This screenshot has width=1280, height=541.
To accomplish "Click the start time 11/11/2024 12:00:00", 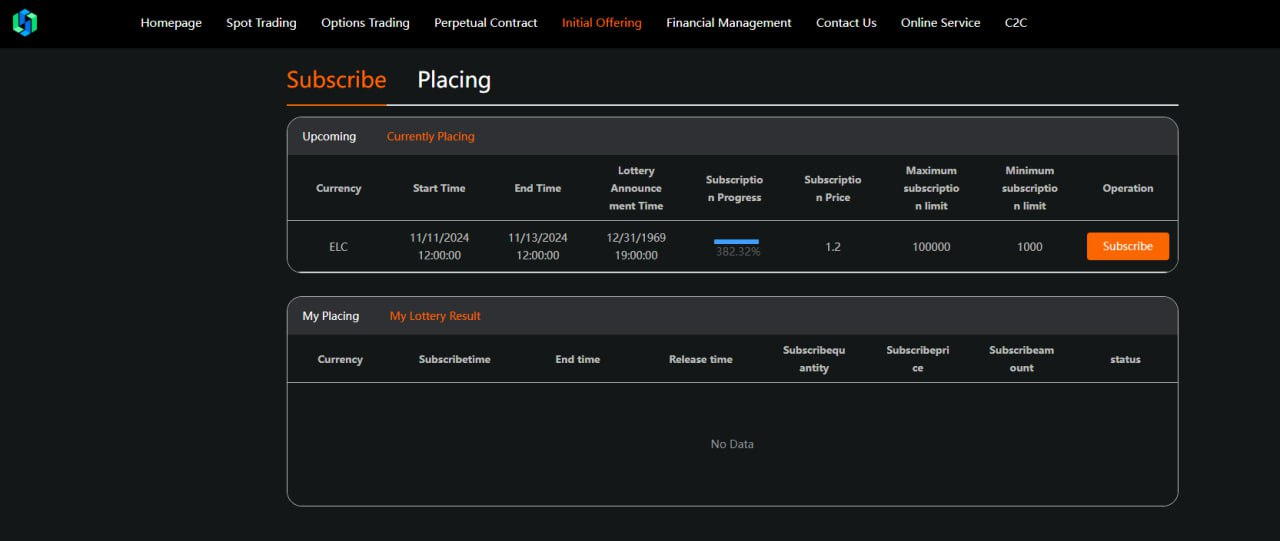I will pyautogui.click(x=439, y=247).
